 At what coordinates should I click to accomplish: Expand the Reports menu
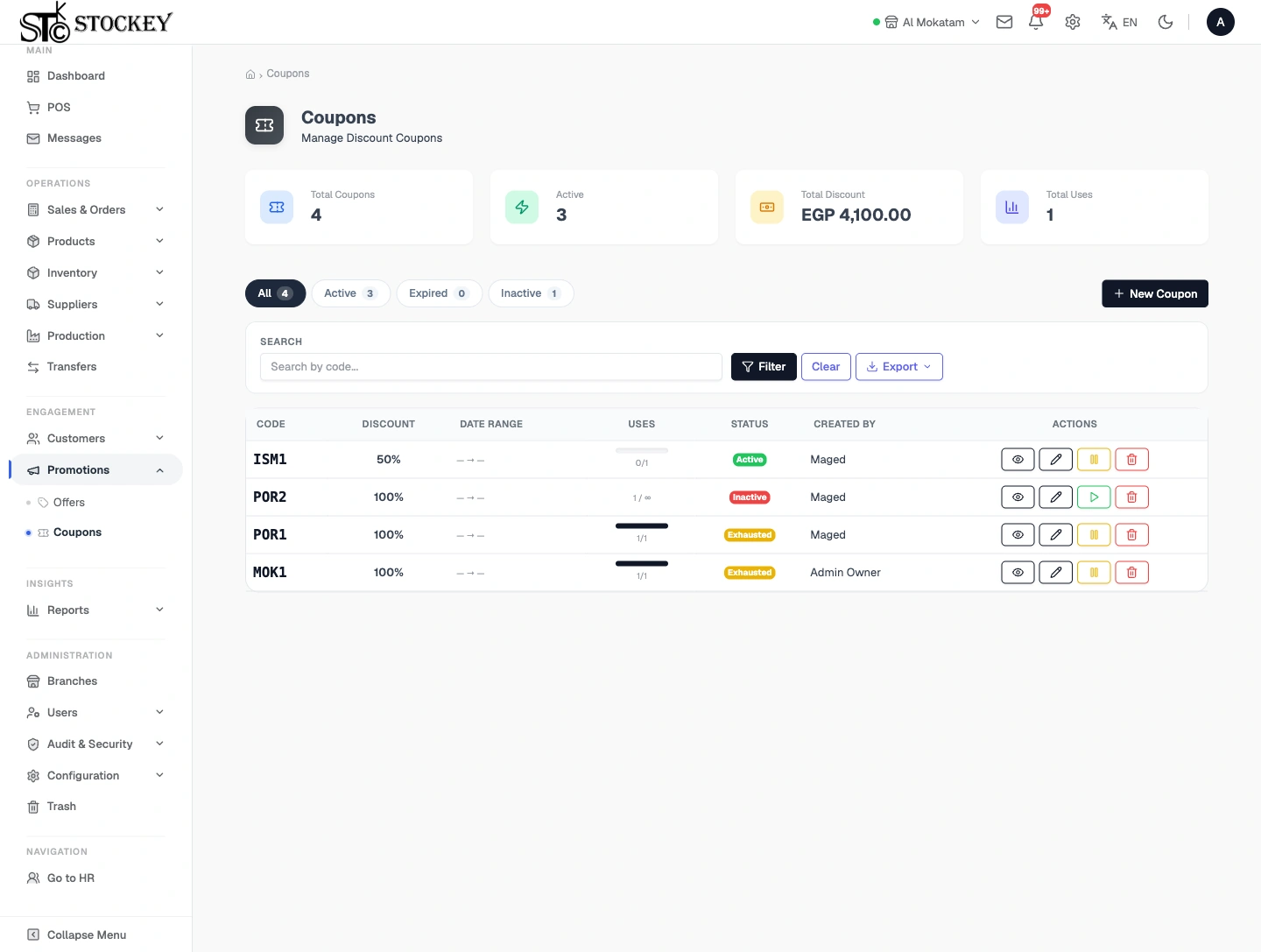[95, 610]
